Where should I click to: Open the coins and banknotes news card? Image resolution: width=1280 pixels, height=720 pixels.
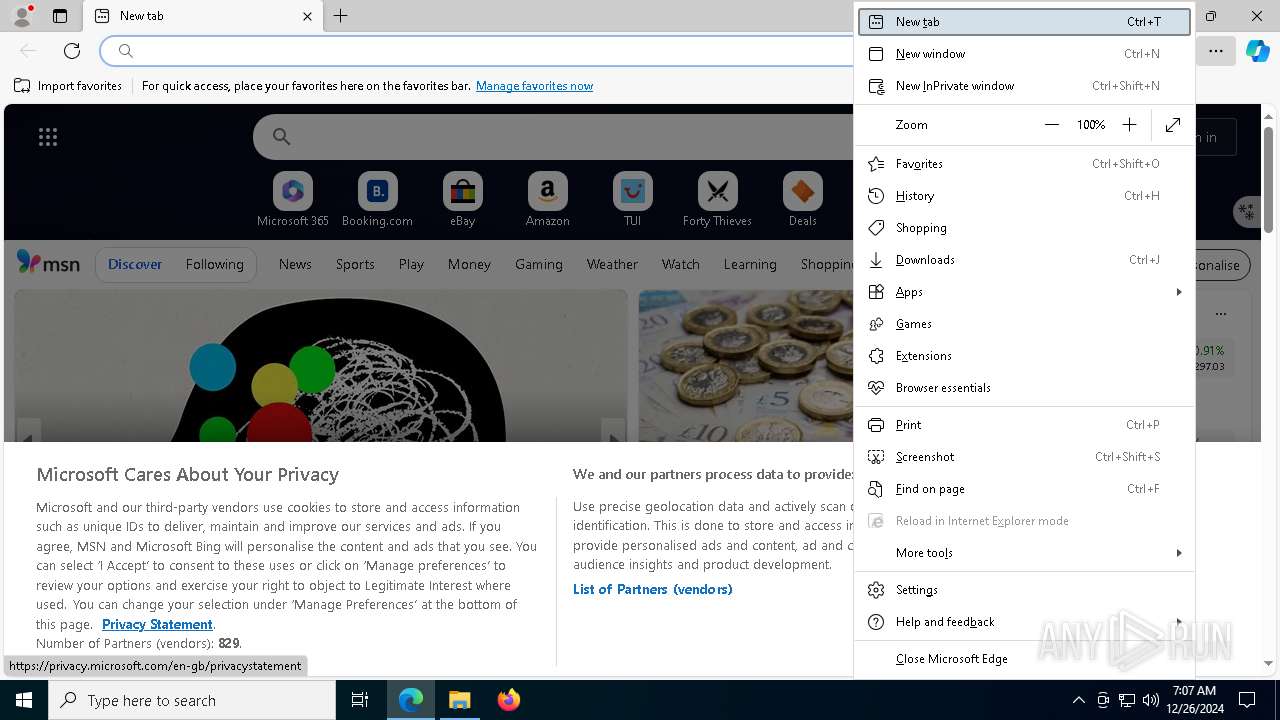(x=746, y=366)
